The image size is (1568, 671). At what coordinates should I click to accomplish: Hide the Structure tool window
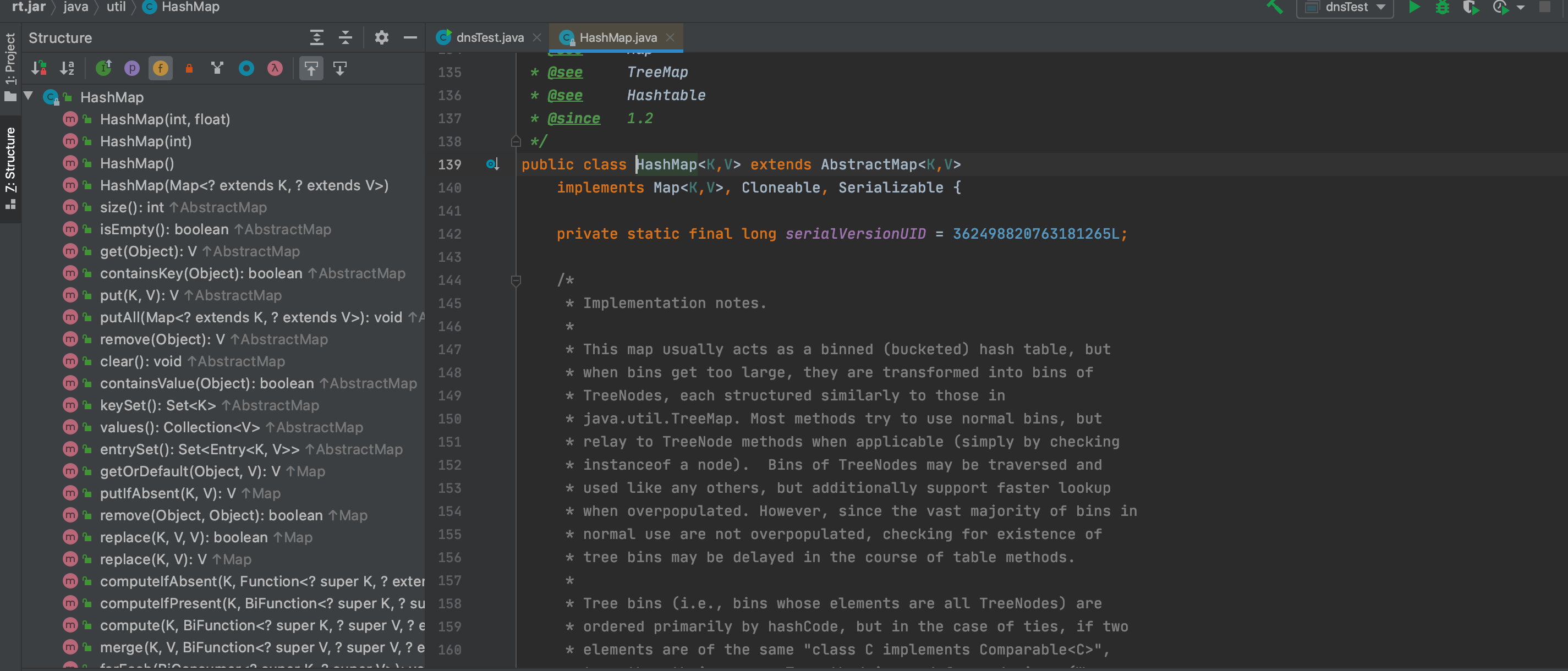[410, 38]
